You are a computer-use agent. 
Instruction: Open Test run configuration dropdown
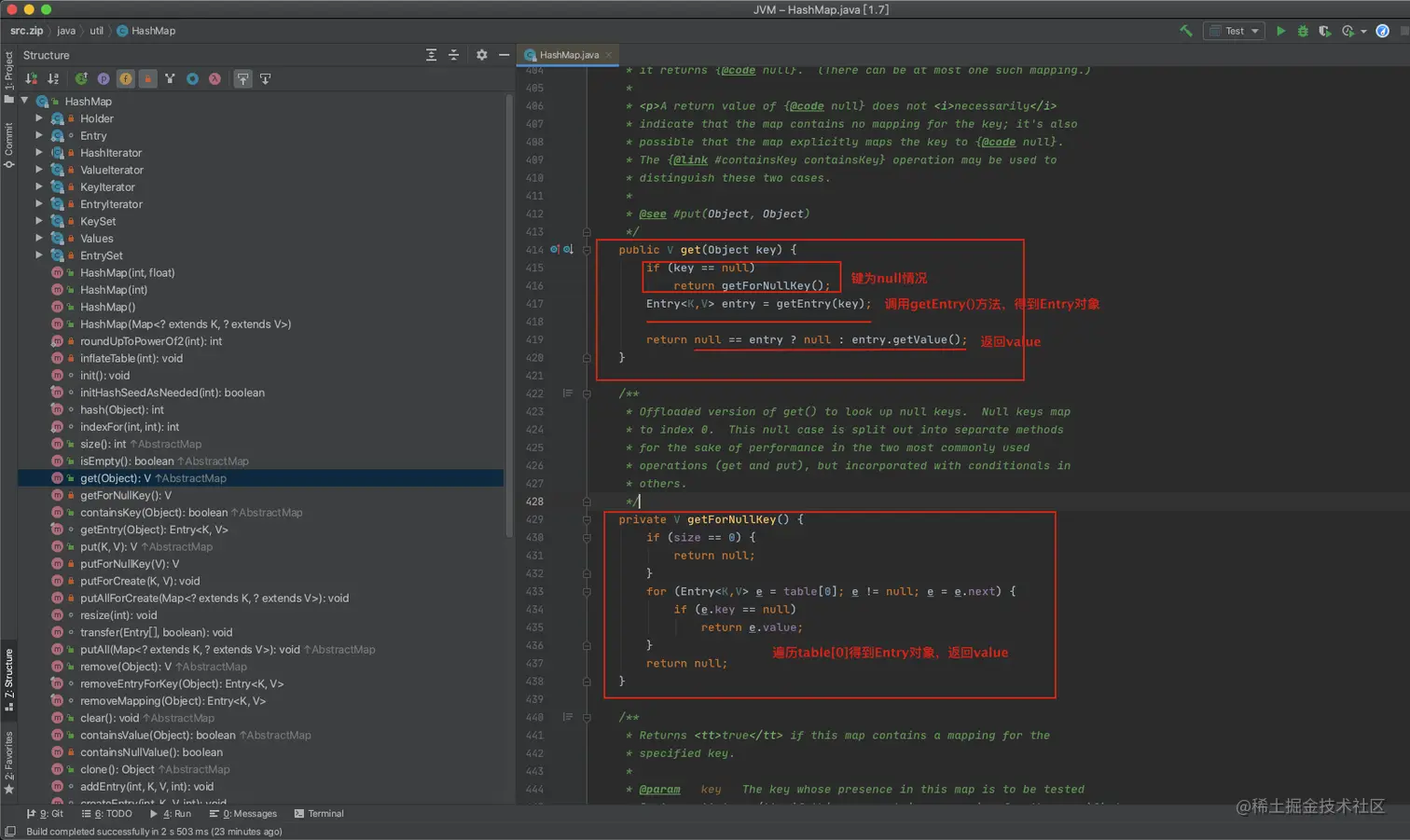(1234, 31)
